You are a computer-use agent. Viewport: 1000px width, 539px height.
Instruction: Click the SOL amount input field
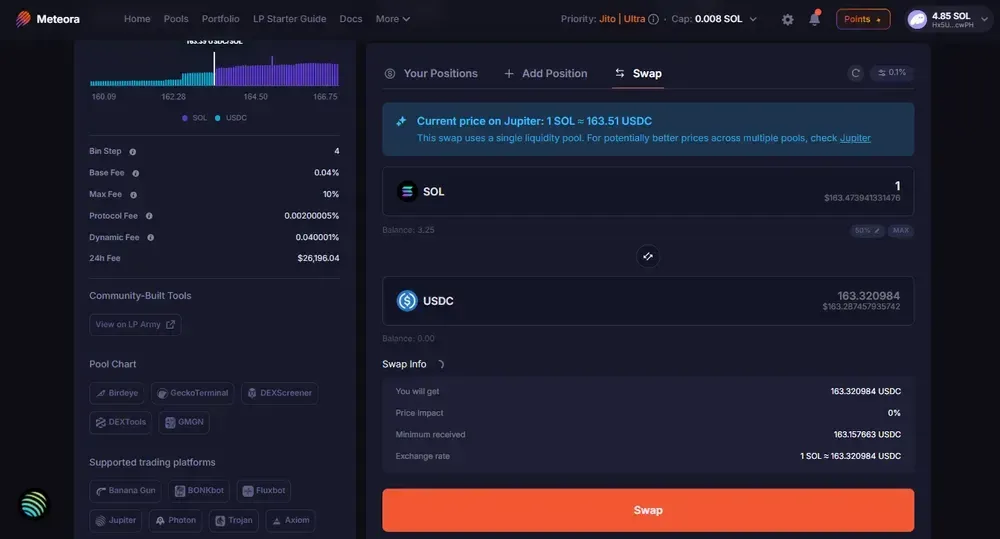click(648, 191)
